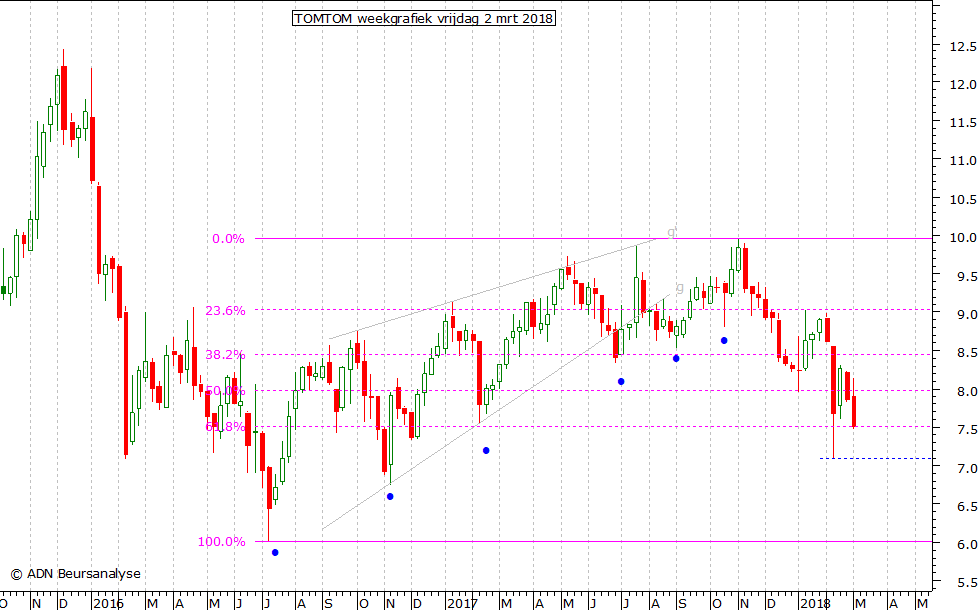This screenshot has width=980, height=610.
Task: Click the tall red candle at the 12.2 peak
Action: tap(64, 98)
